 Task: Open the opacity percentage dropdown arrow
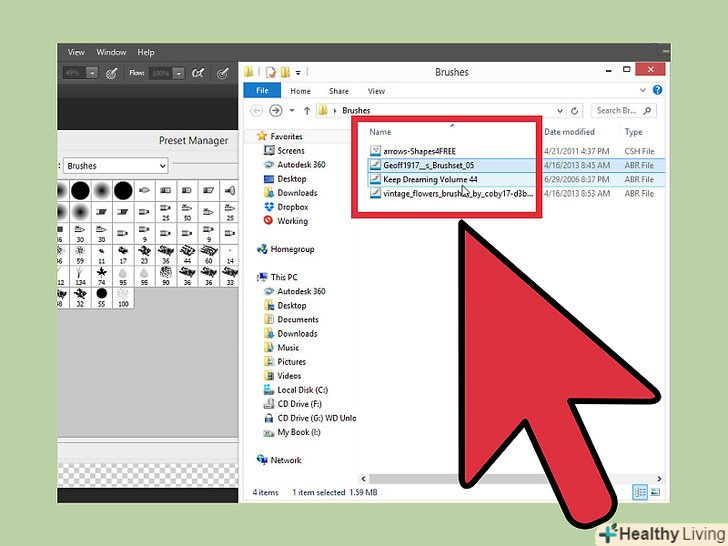click(92, 73)
